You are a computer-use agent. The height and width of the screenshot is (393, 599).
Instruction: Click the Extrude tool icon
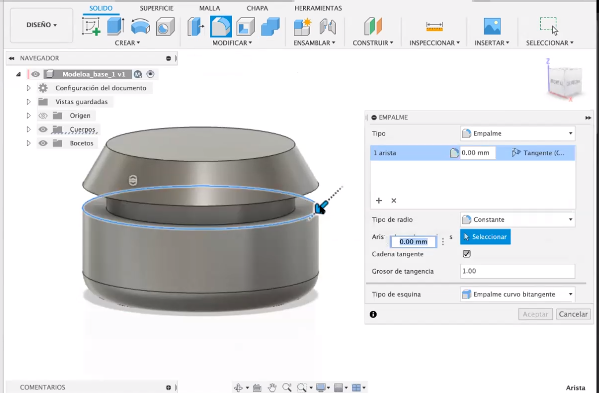[115, 27]
